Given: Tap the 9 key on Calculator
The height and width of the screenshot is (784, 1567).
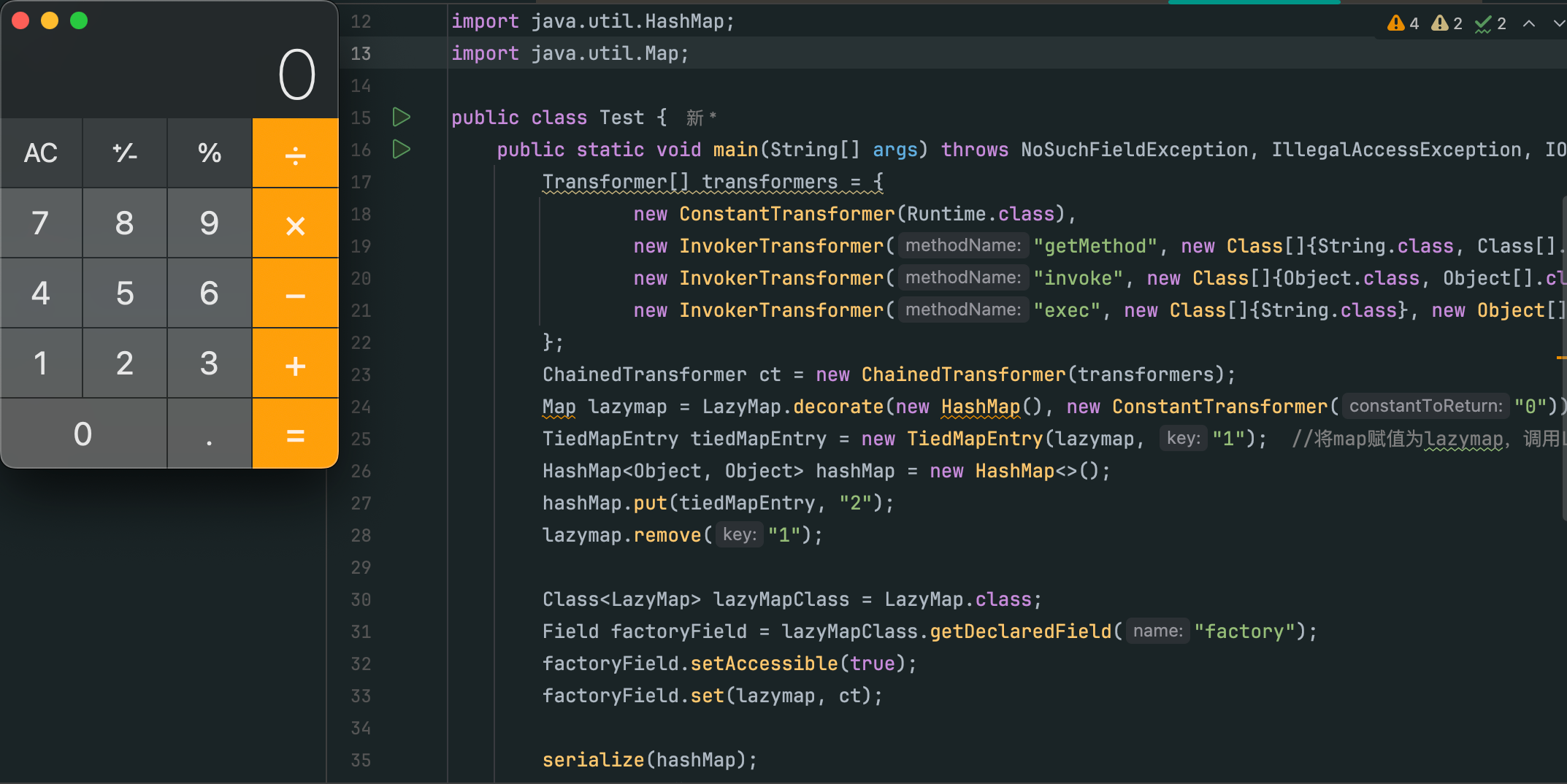Looking at the screenshot, I should coord(210,223).
